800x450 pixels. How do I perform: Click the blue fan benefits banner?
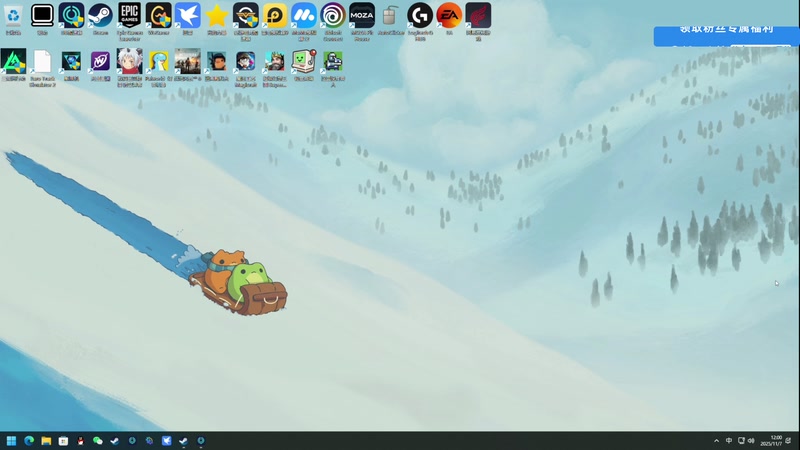(727, 36)
